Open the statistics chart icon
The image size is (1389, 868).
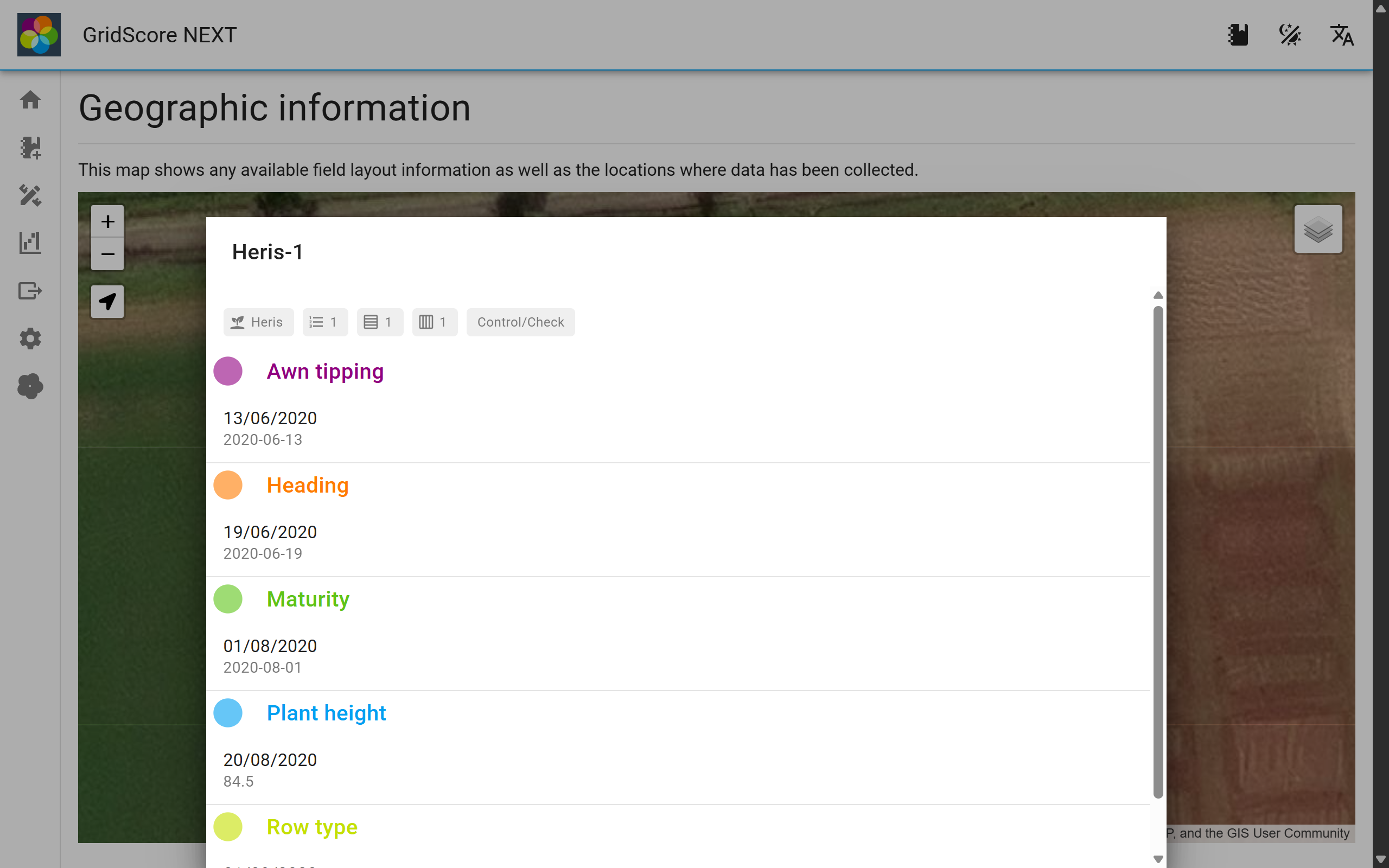point(30,243)
